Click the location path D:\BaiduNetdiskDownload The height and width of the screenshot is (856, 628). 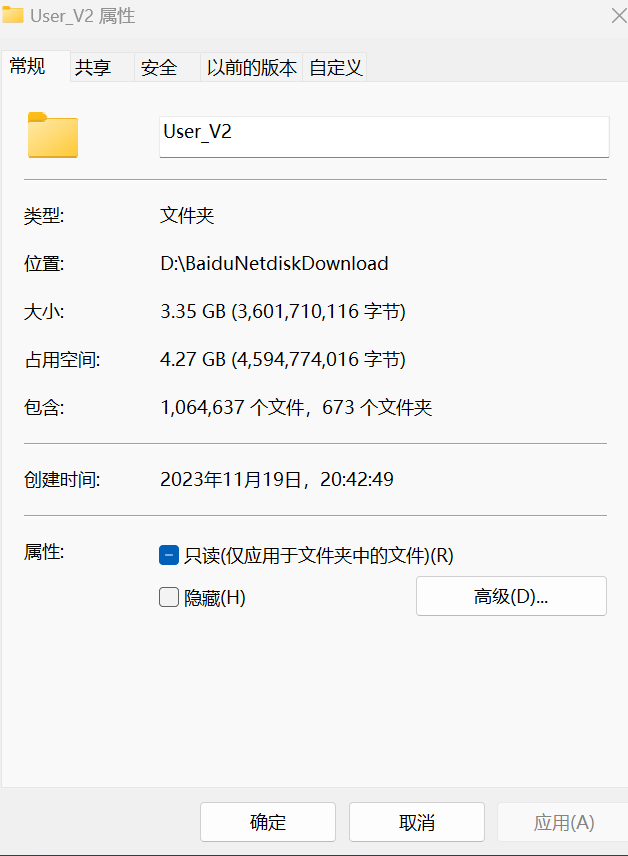(274, 264)
